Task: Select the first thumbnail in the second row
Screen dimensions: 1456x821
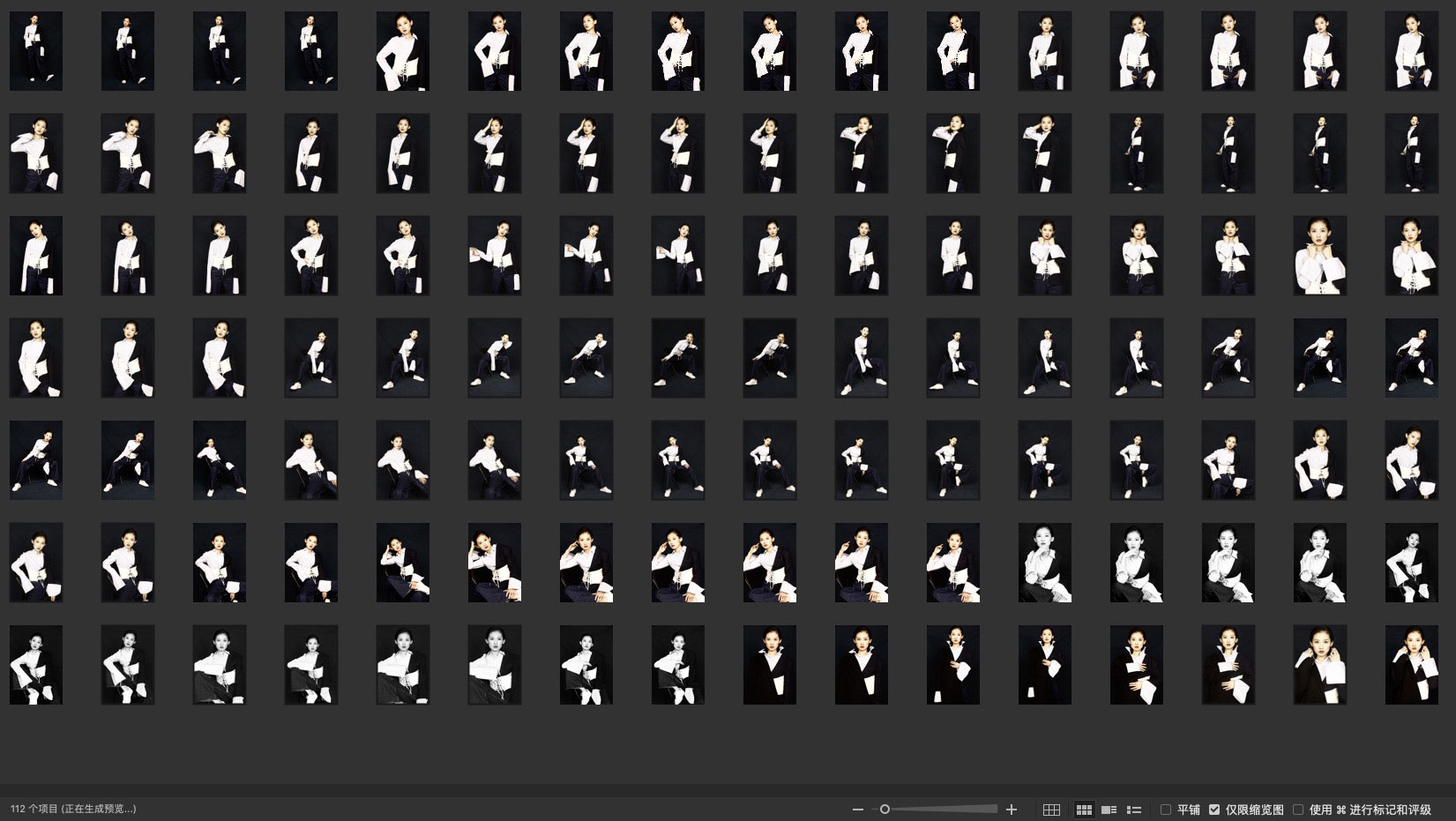Action: (36, 153)
